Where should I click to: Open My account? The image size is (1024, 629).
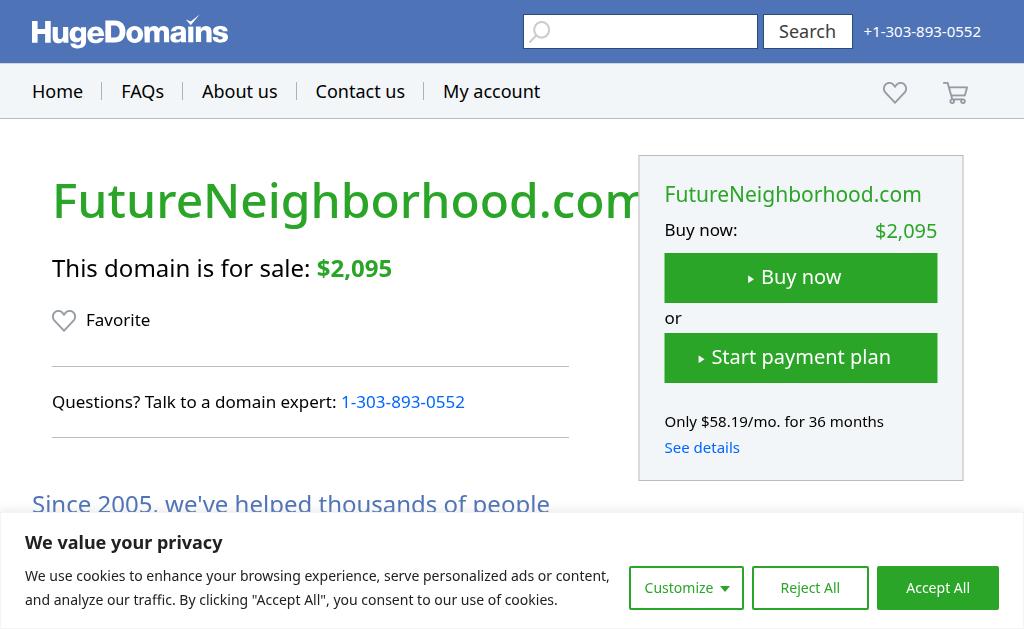492,91
